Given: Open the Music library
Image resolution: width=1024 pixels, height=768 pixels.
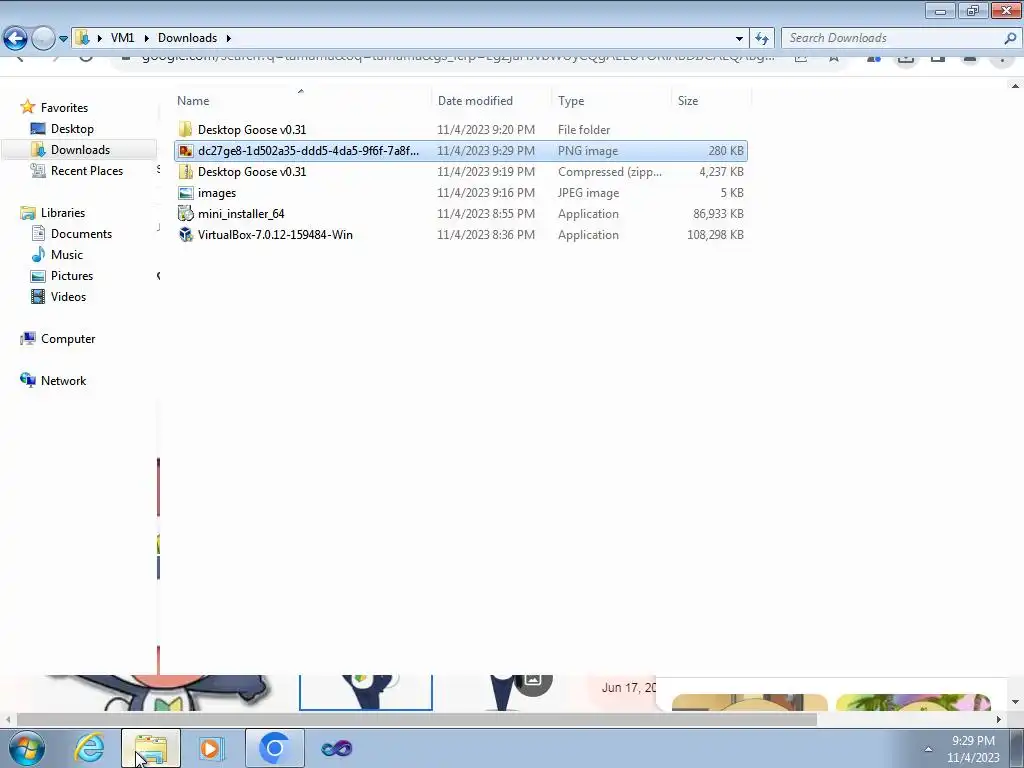Looking at the screenshot, I should [67, 255].
